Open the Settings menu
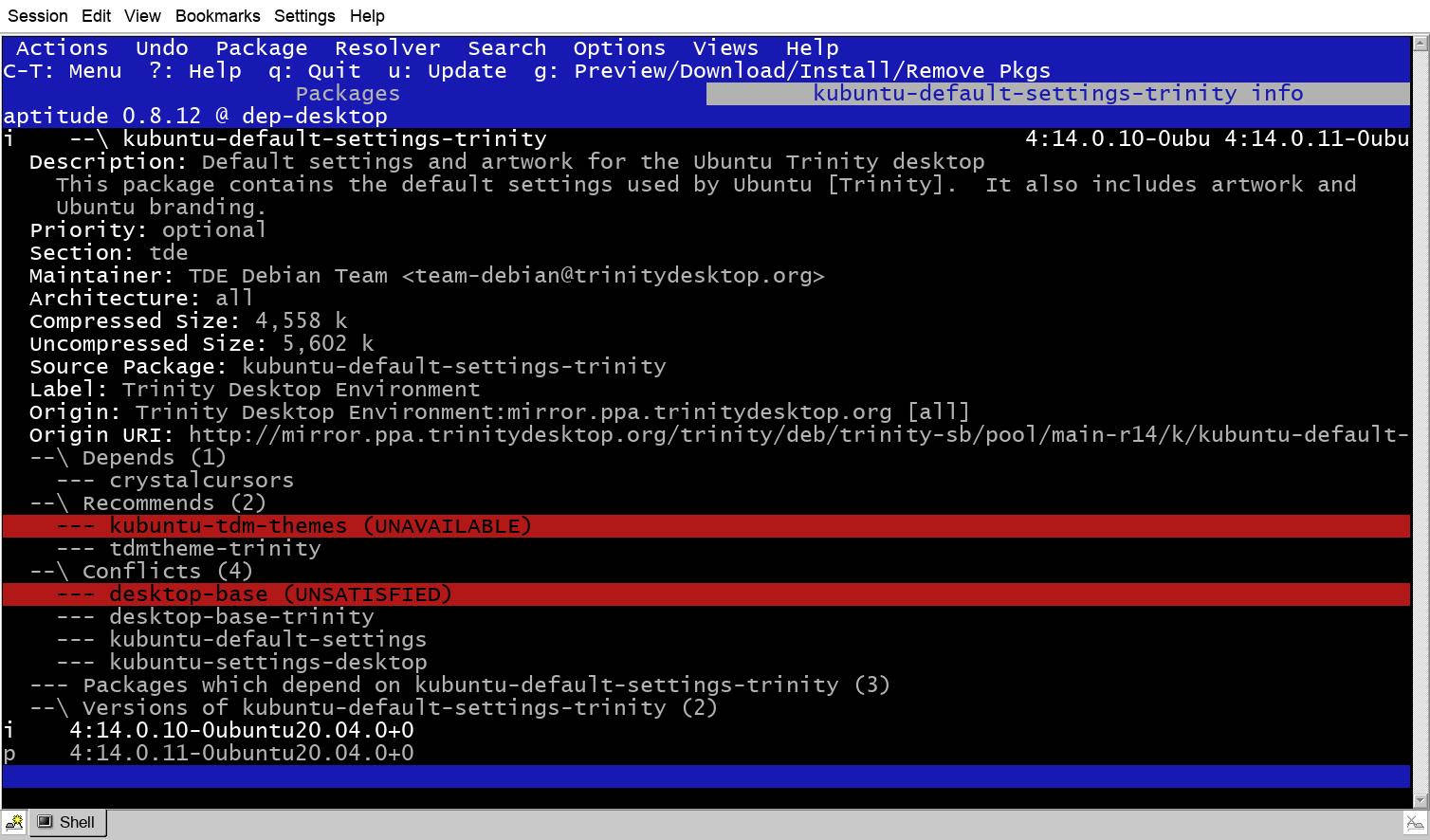The height and width of the screenshot is (840, 1430). click(304, 16)
